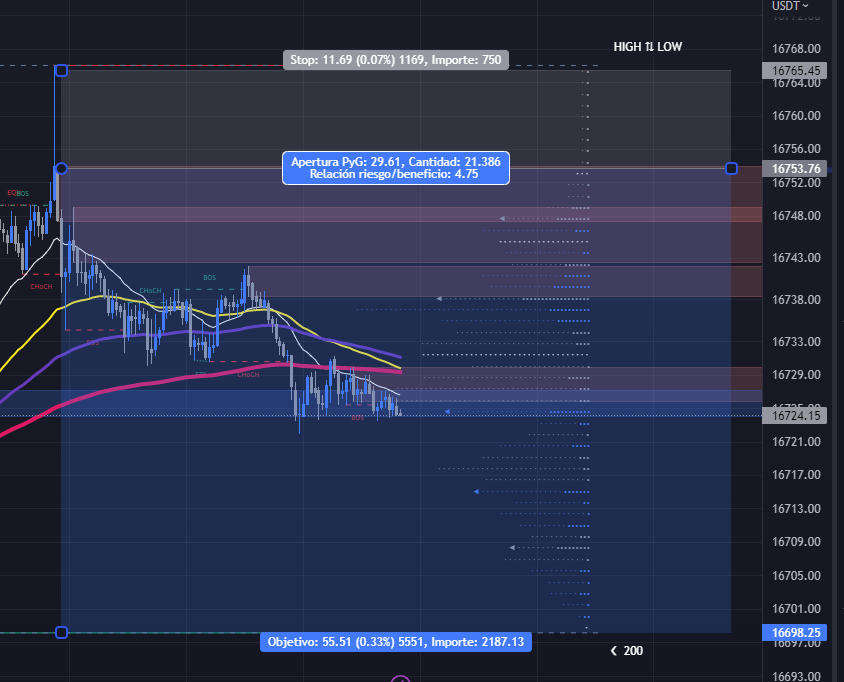Click the 16760.00 price axis label
The width and height of the screenshot is (844, 682).
point(796,116)
